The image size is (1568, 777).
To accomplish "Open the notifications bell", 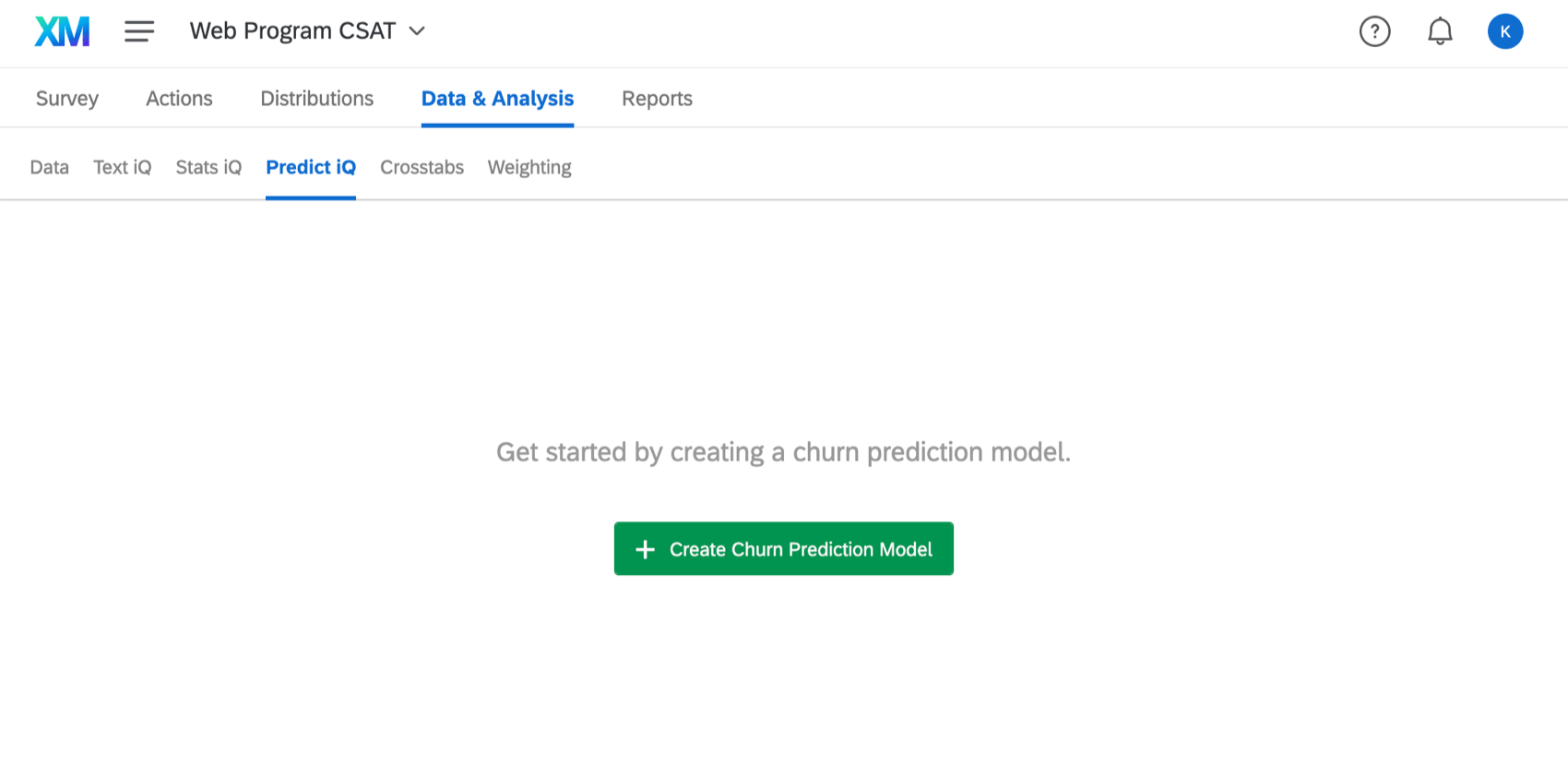I will (x=1440, y=30).
